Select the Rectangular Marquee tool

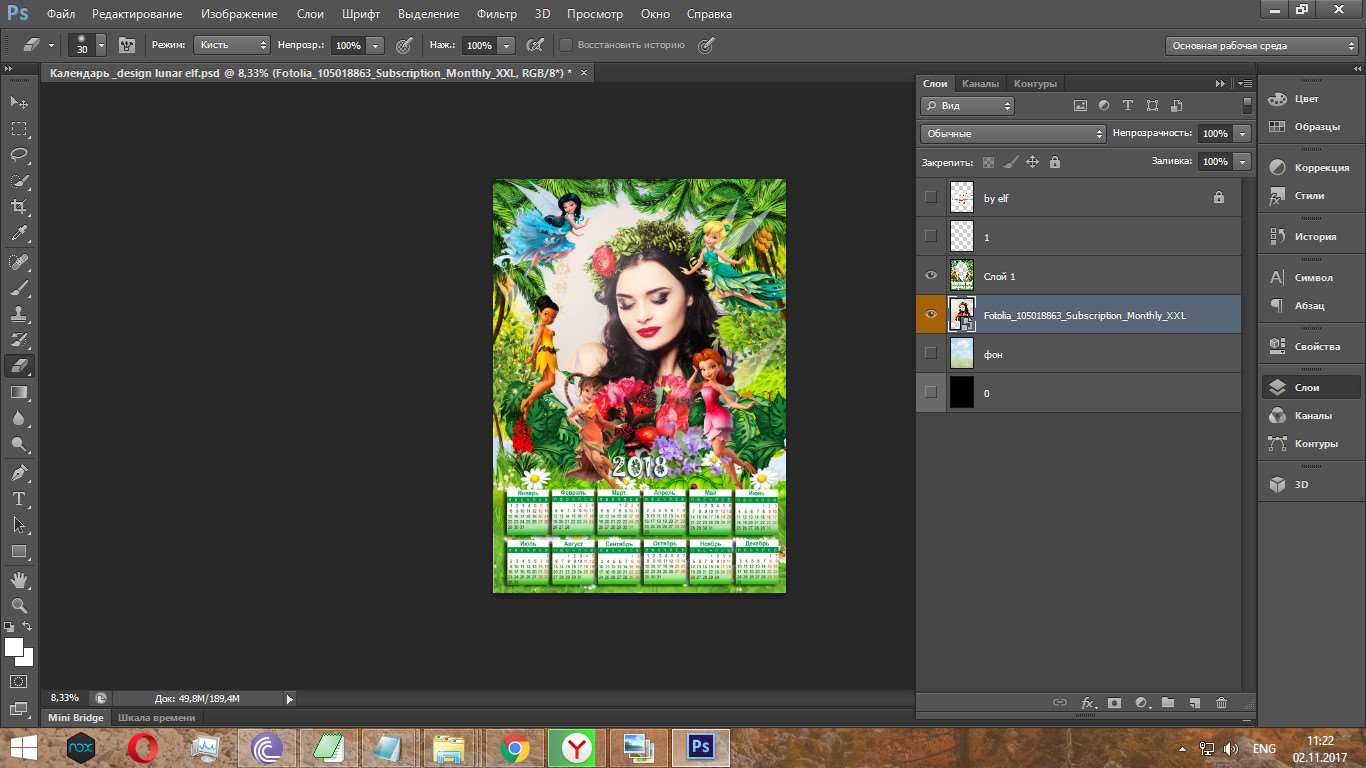tap(19, 129)
